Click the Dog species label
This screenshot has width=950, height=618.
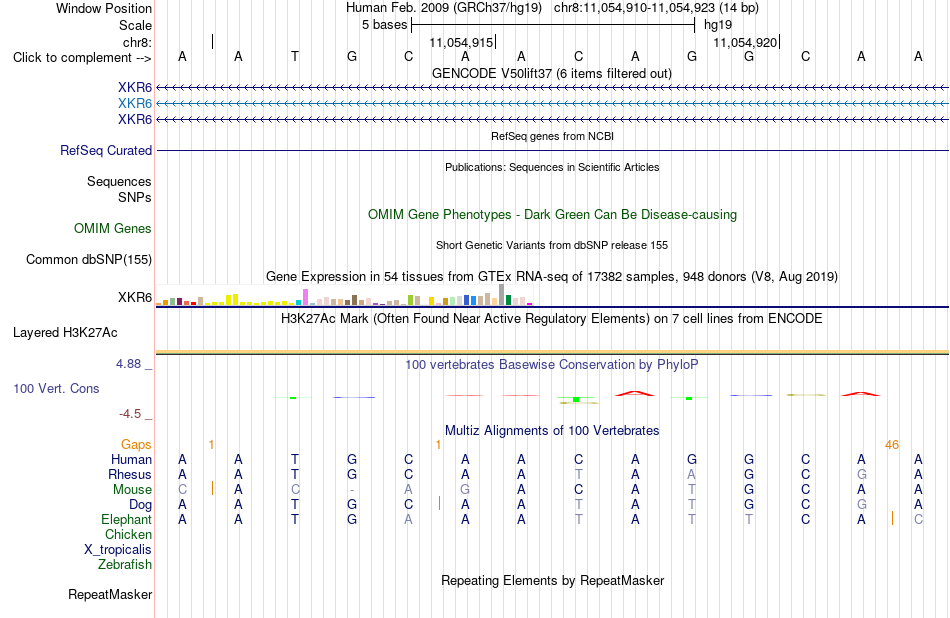(x=140, y=505)
